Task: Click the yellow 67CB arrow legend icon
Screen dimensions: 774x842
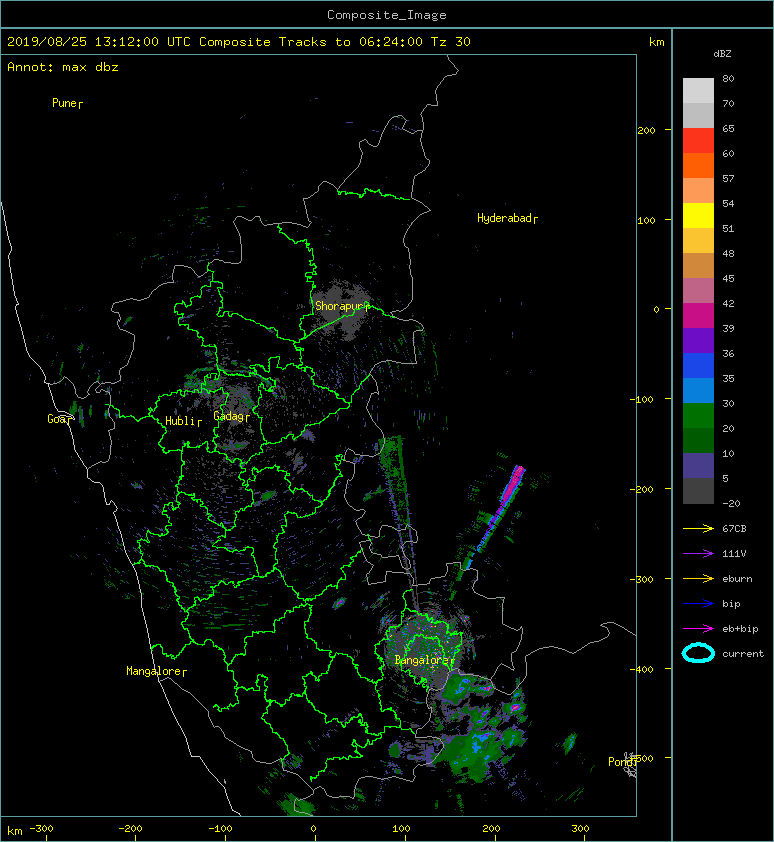Action: [x=698, y=529]
